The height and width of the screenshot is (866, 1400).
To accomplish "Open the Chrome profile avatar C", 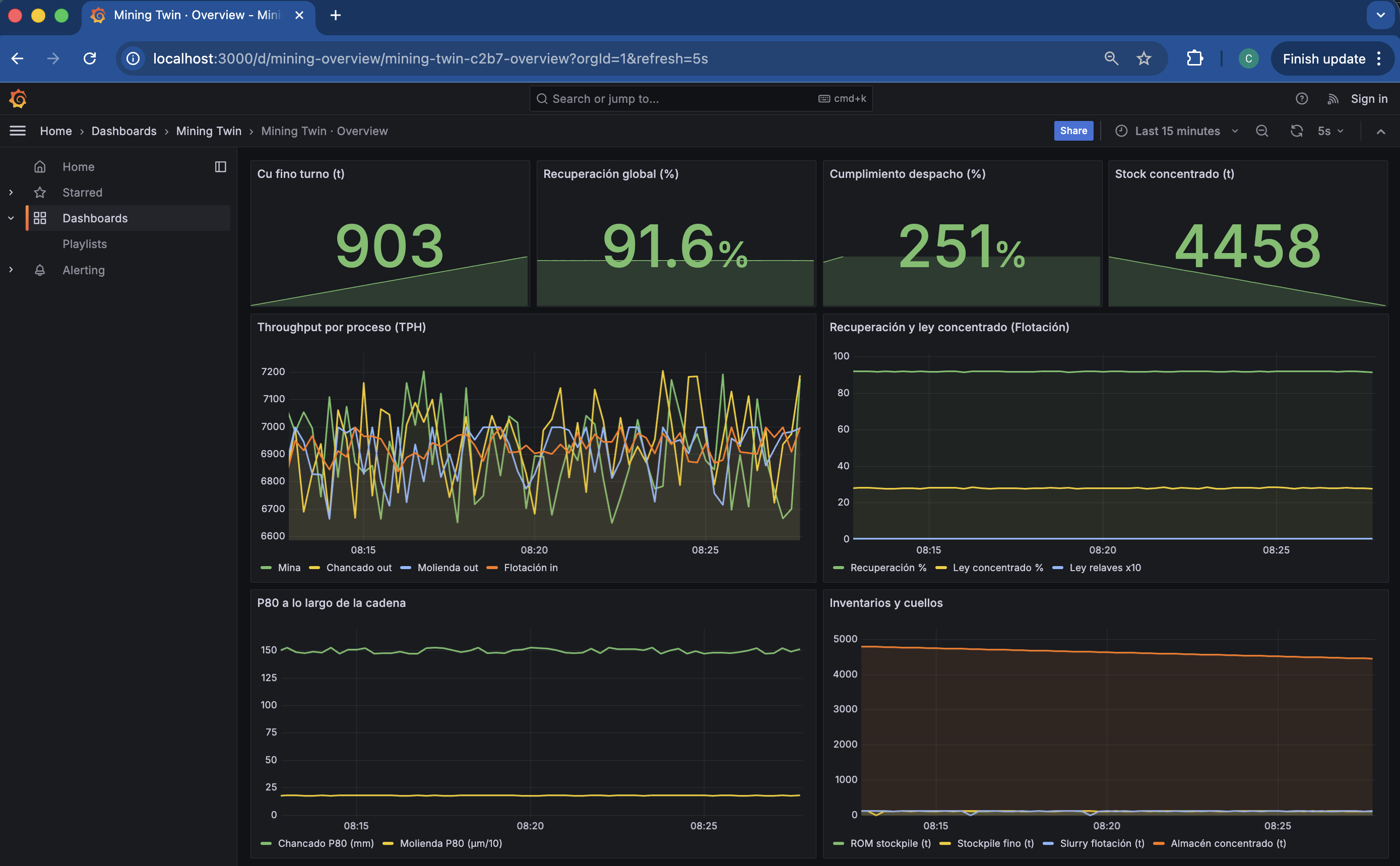I will (x=1248, y=58).
